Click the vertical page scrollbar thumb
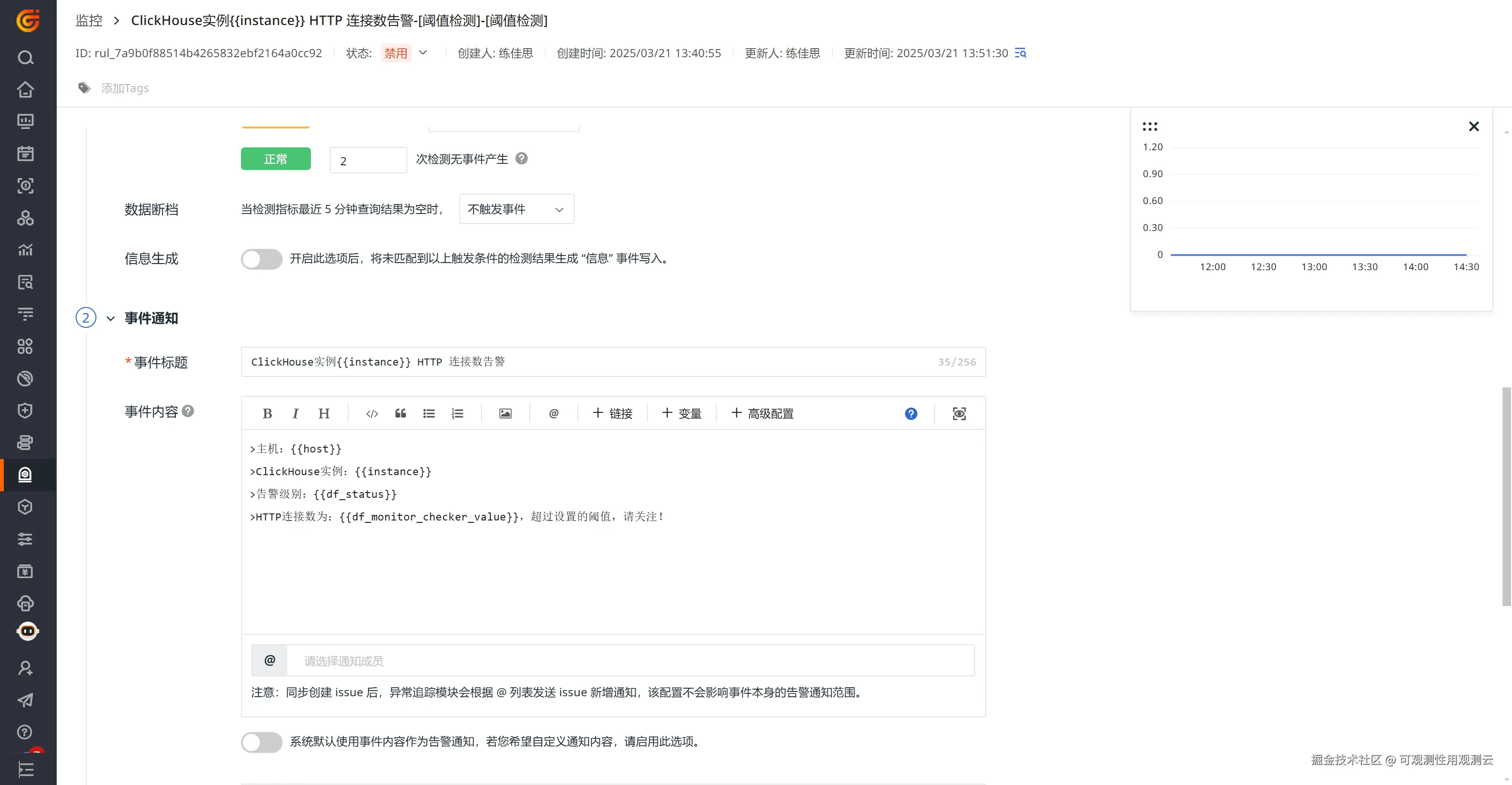 pyautogui.click(x=1506, y=496)
